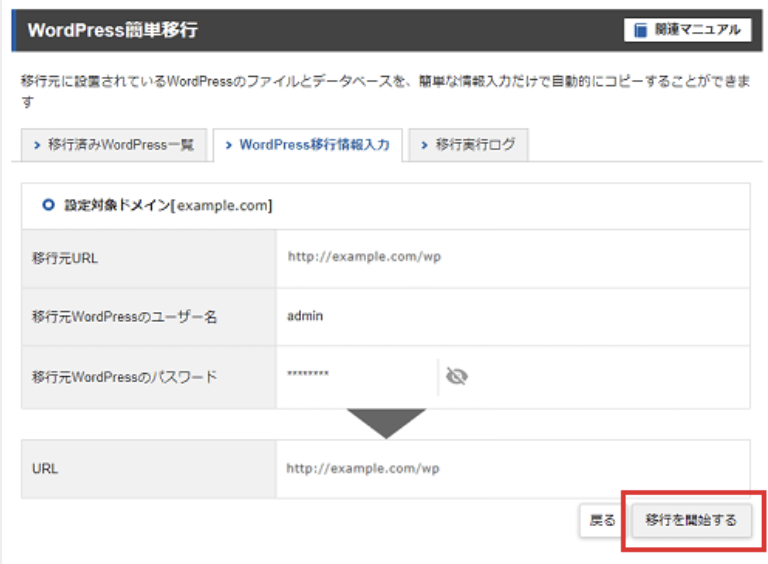Click the 設定対象ドメイン[example.com] heading text
The image size is (768, 564).
point(168,206)
